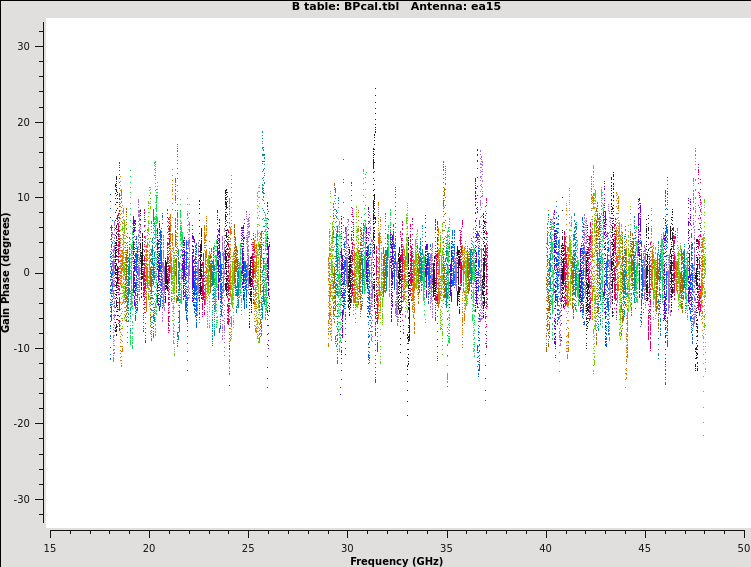Screen dimensions: 751x567
Task: Click the center of the 18–26 GHz data cluster
Action: tap(189, 272)
